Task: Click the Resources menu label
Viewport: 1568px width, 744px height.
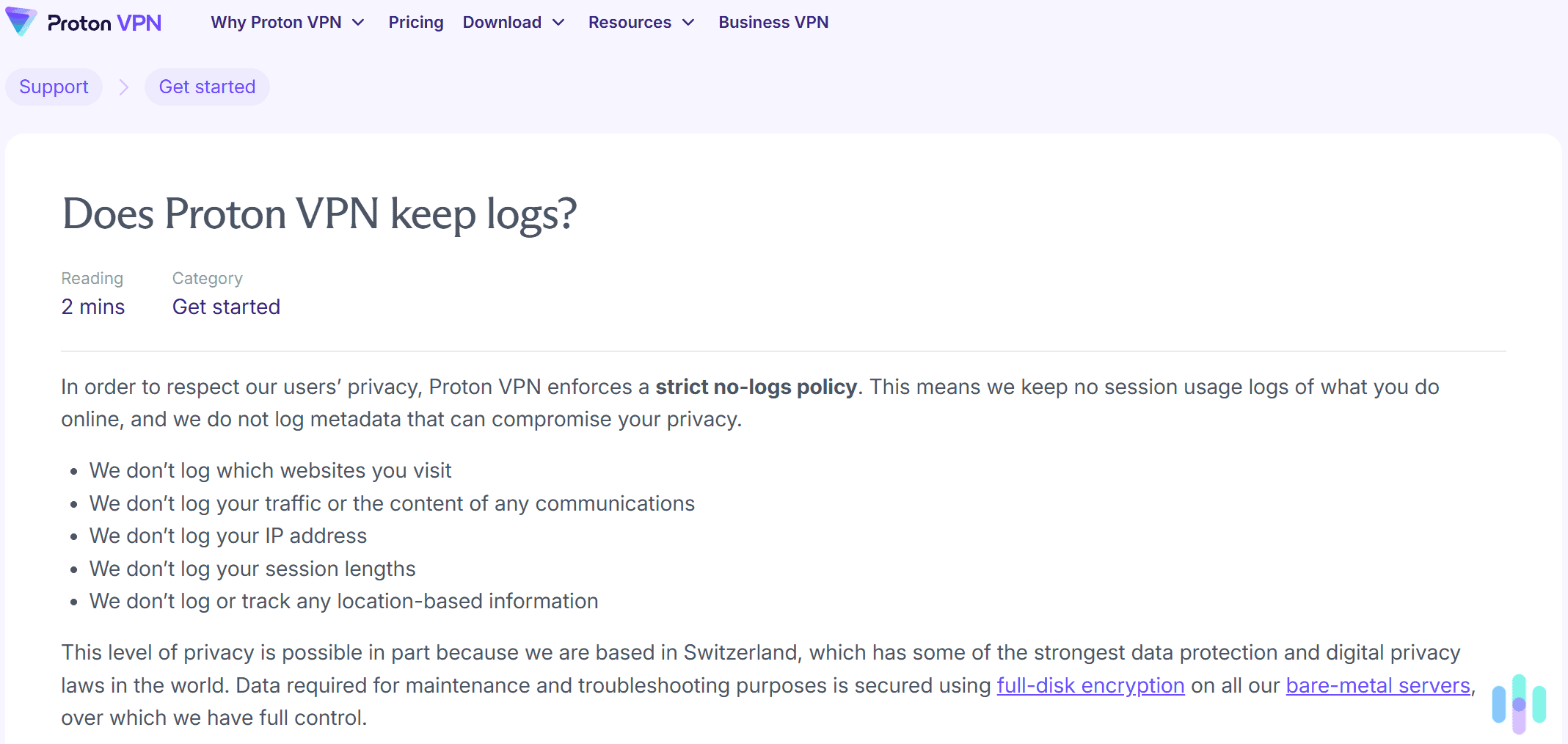Action: point(630,23)
